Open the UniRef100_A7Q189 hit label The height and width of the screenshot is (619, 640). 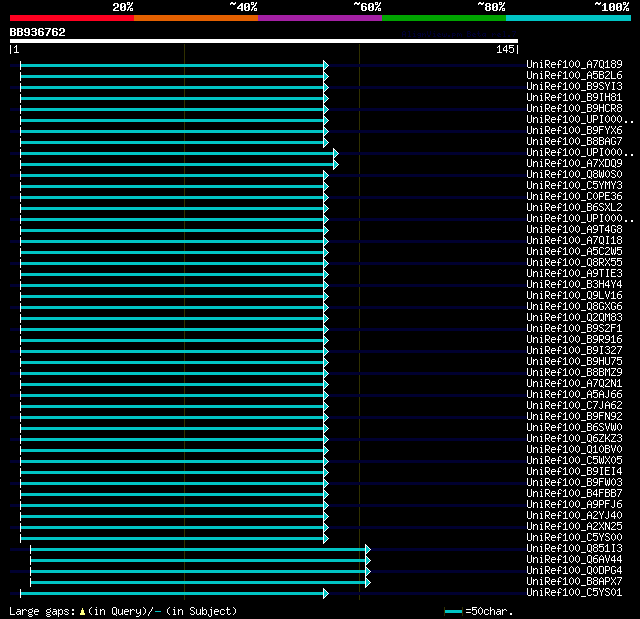tap(574, 64)
